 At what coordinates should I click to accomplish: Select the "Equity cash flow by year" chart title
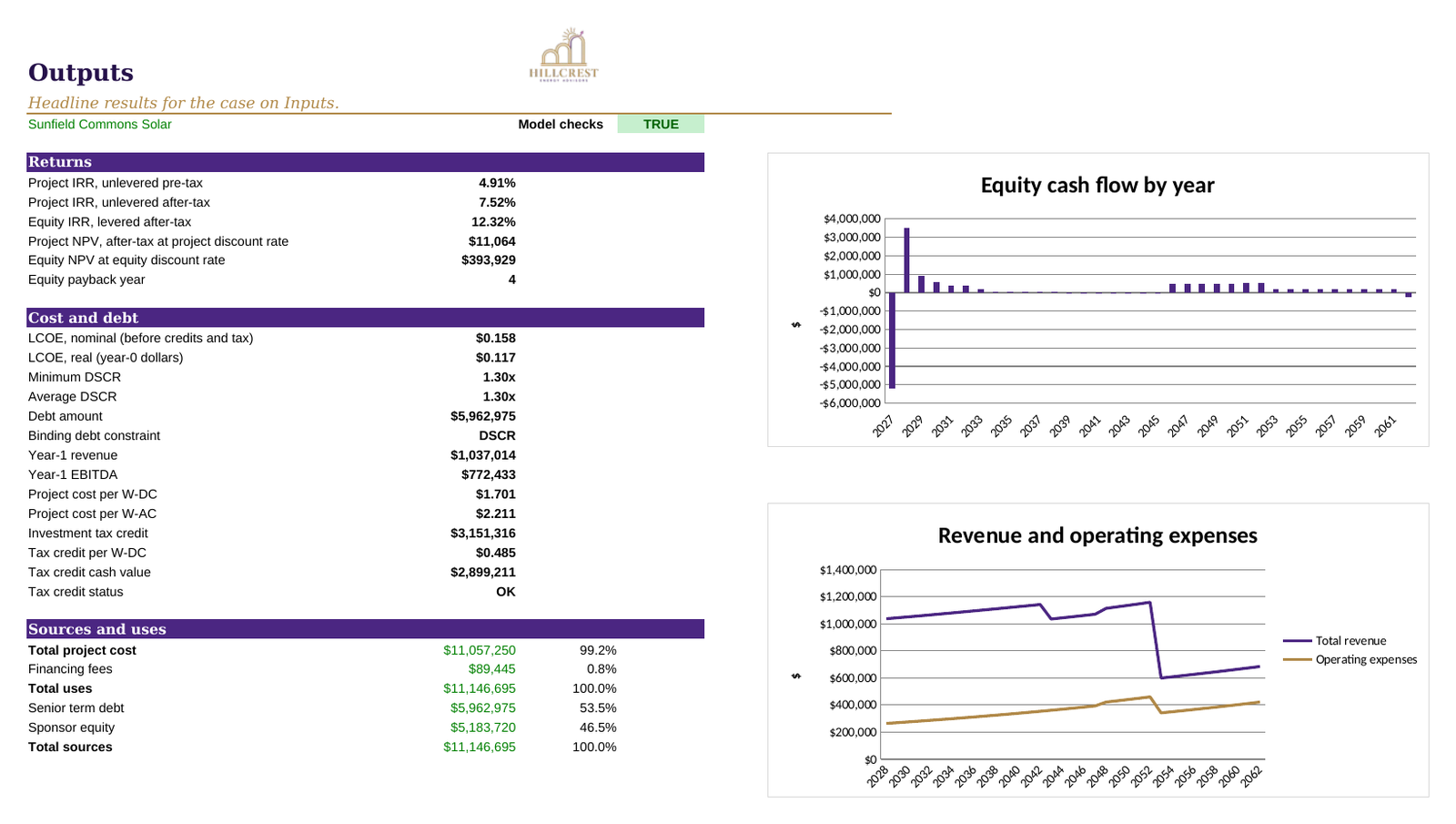1097,186
